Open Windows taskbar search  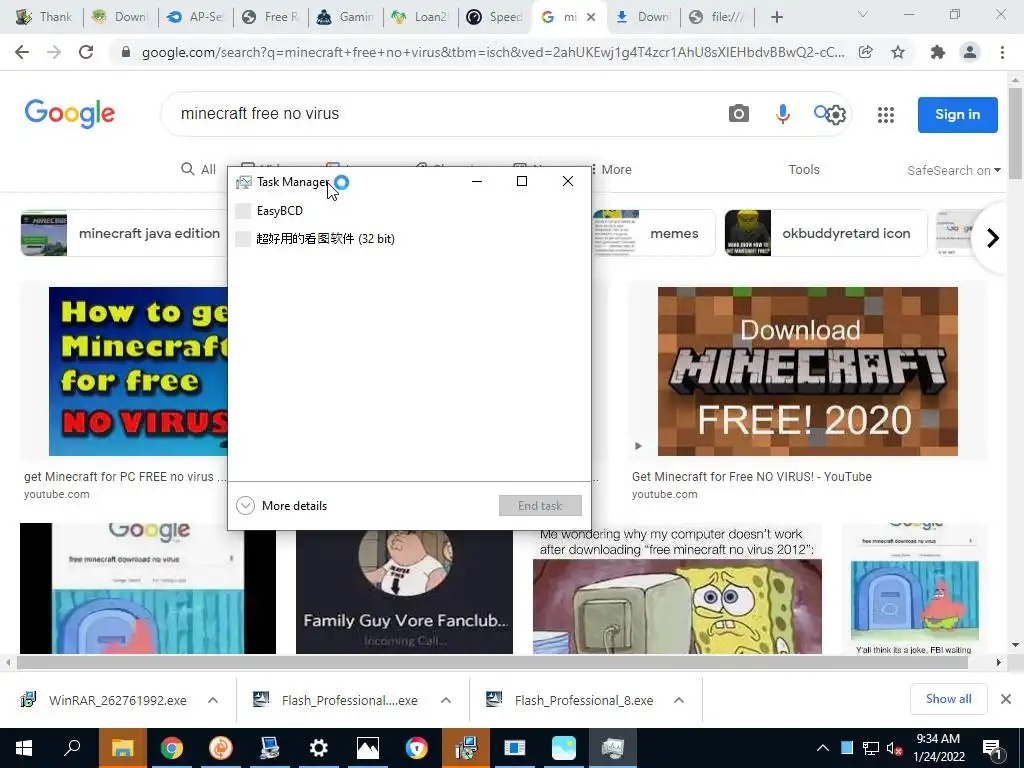(x=72, y=748)
